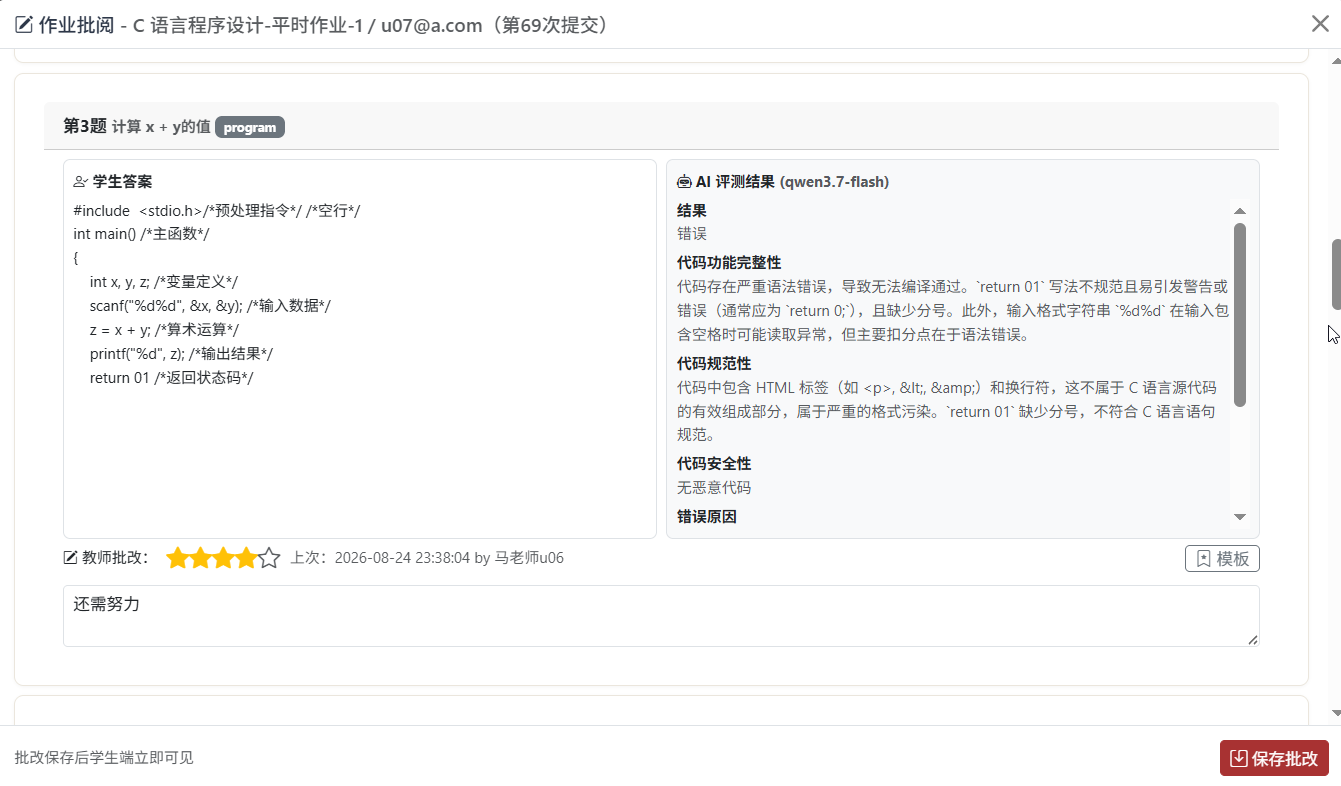Click the 错误原因 heading in AI results
This screenshot has height=786, width=1341.
(x=707, y=517)
